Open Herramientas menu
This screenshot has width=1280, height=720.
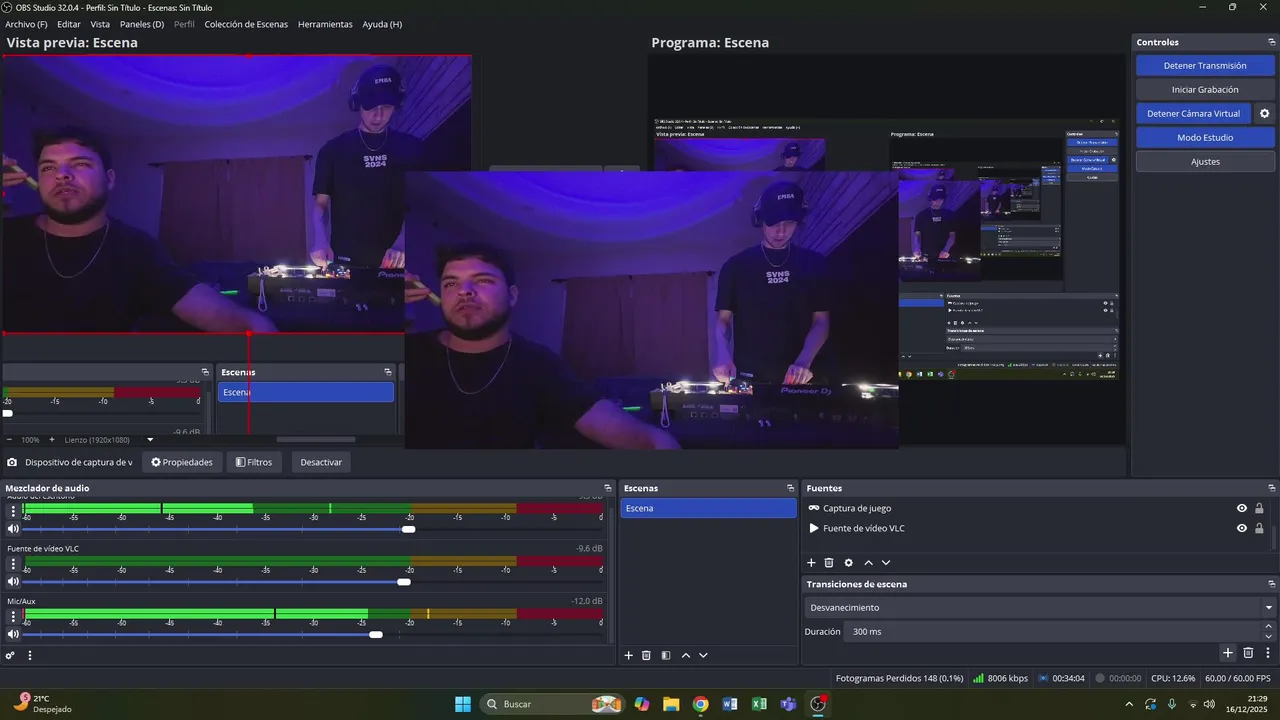pyautogui.click(x=325, y=24)
